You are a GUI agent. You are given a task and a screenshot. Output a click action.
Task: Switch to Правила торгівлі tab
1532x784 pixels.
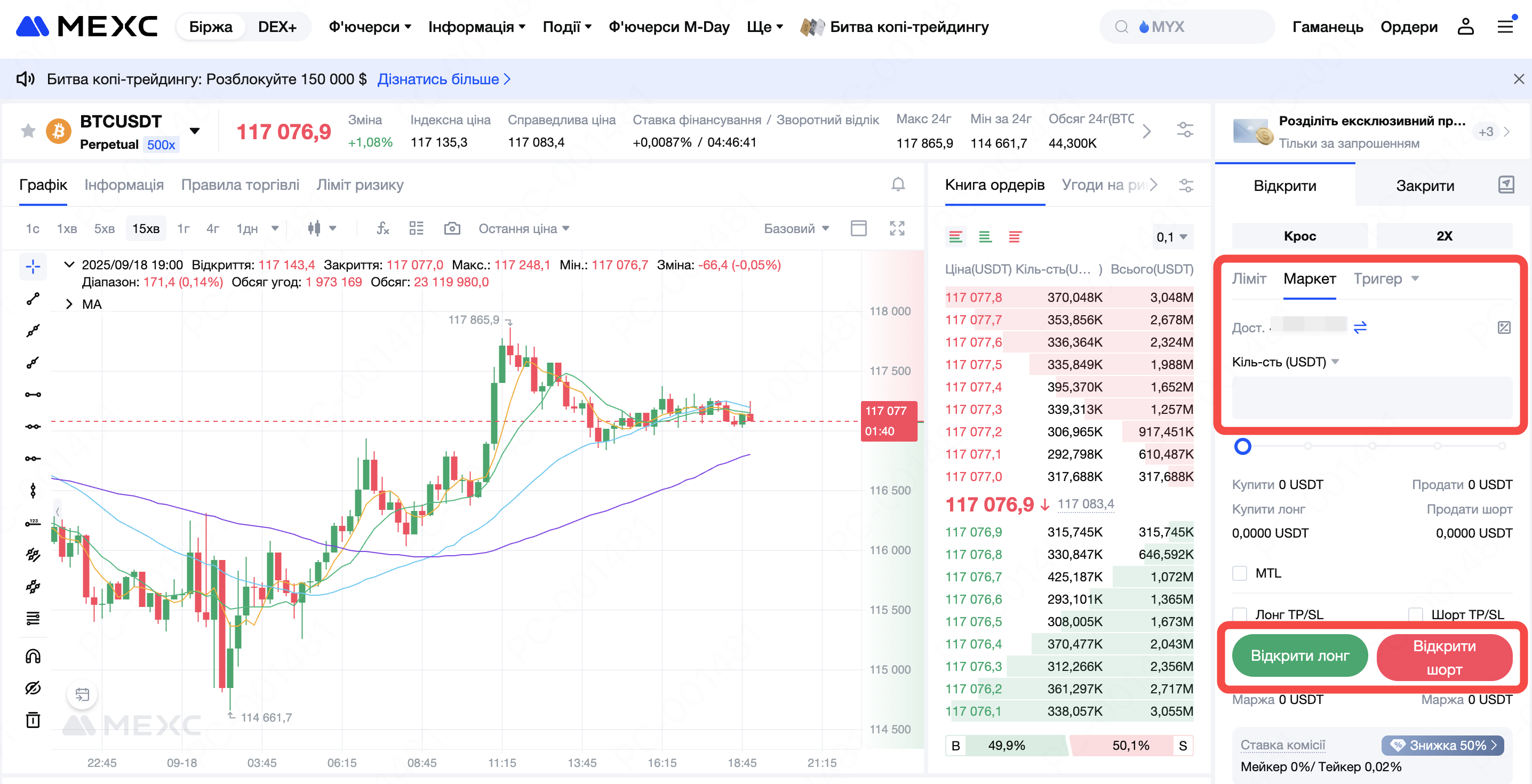coord(240,185)
